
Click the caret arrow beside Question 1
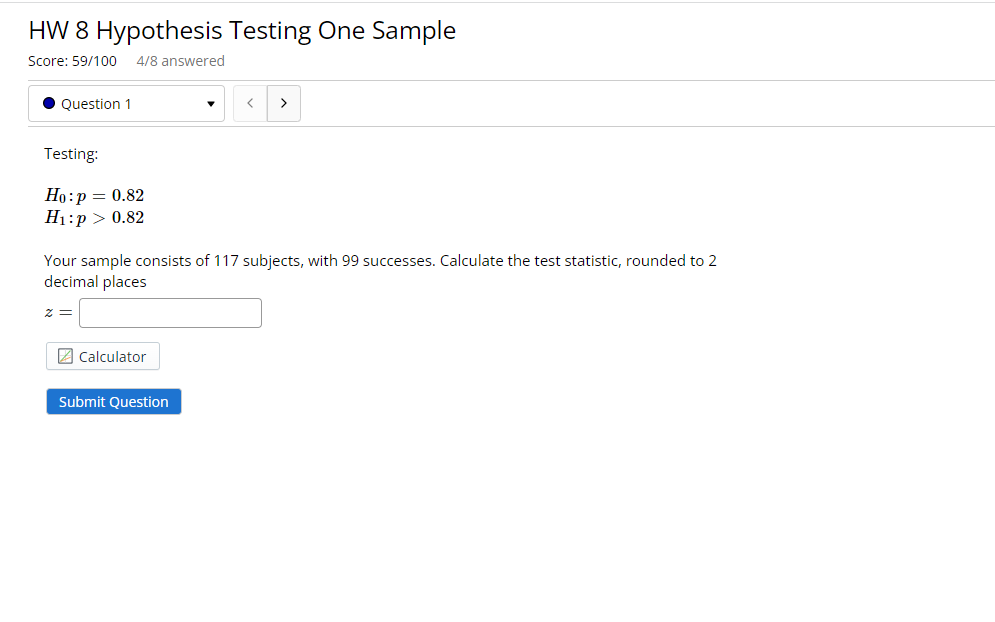click(x=211, y=104)
